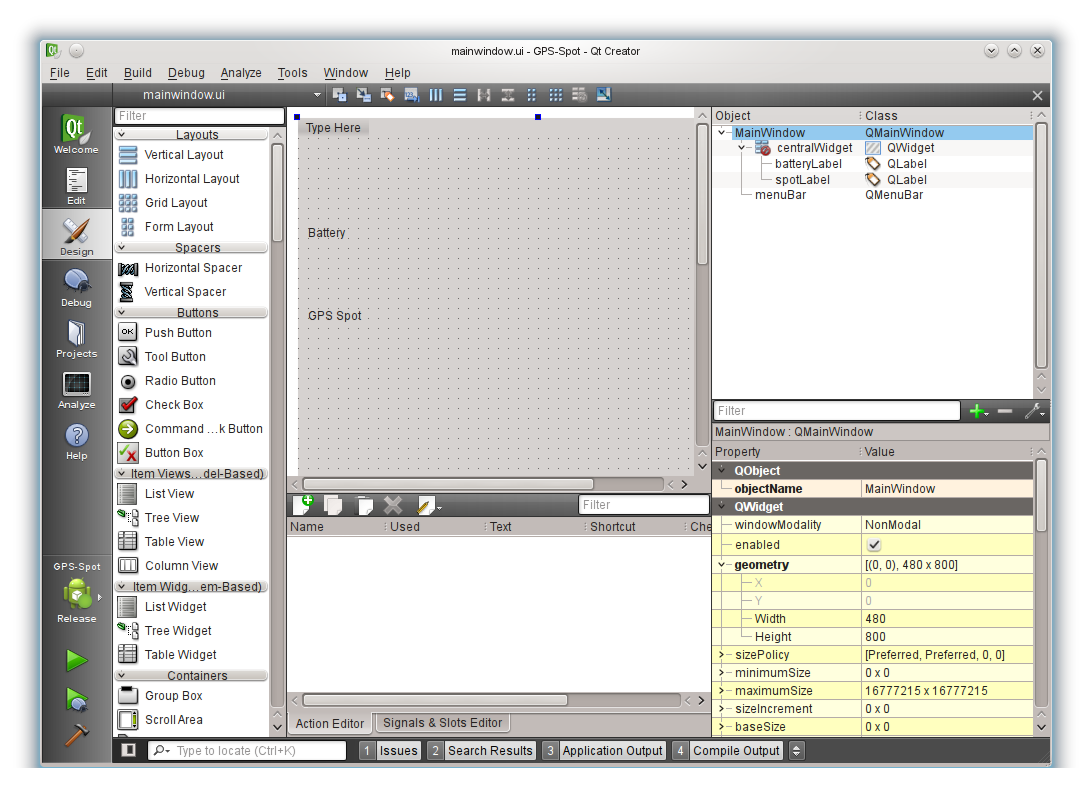This screenshot has height=807, width=1092.
Task: Expand the maximumSize property
Action: (x=722, y=691)
